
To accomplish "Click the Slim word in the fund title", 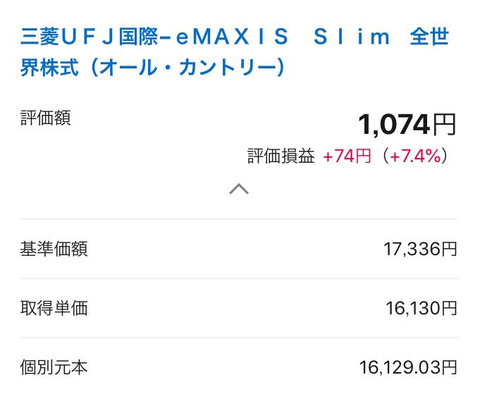I will coord(352,37).
